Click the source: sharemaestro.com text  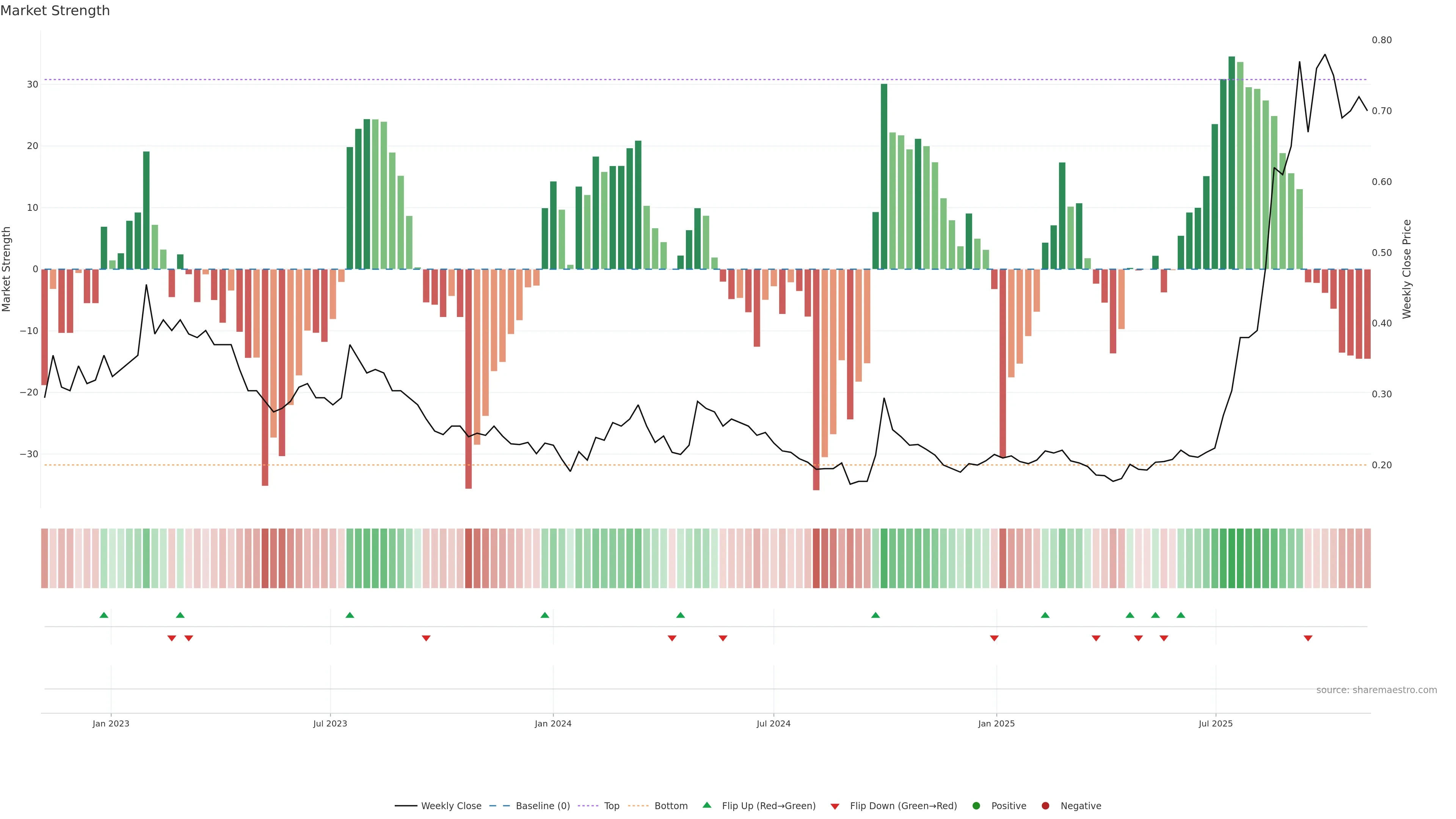pos(1376,690)
